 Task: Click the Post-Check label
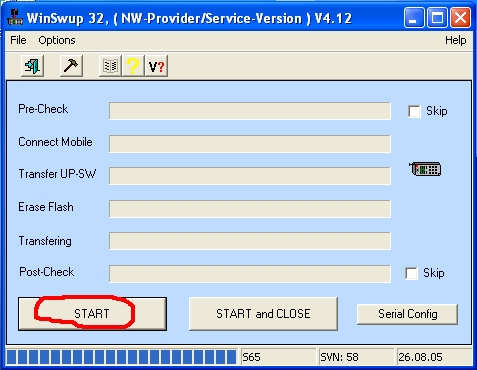[47, 272]
